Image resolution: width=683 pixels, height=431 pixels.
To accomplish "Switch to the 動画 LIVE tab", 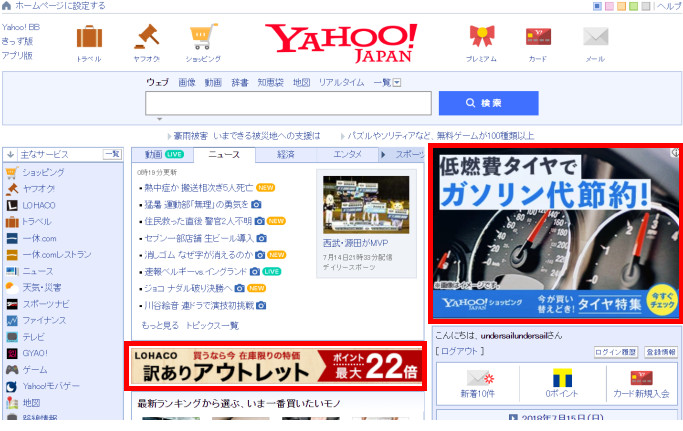I will (163, 155).
